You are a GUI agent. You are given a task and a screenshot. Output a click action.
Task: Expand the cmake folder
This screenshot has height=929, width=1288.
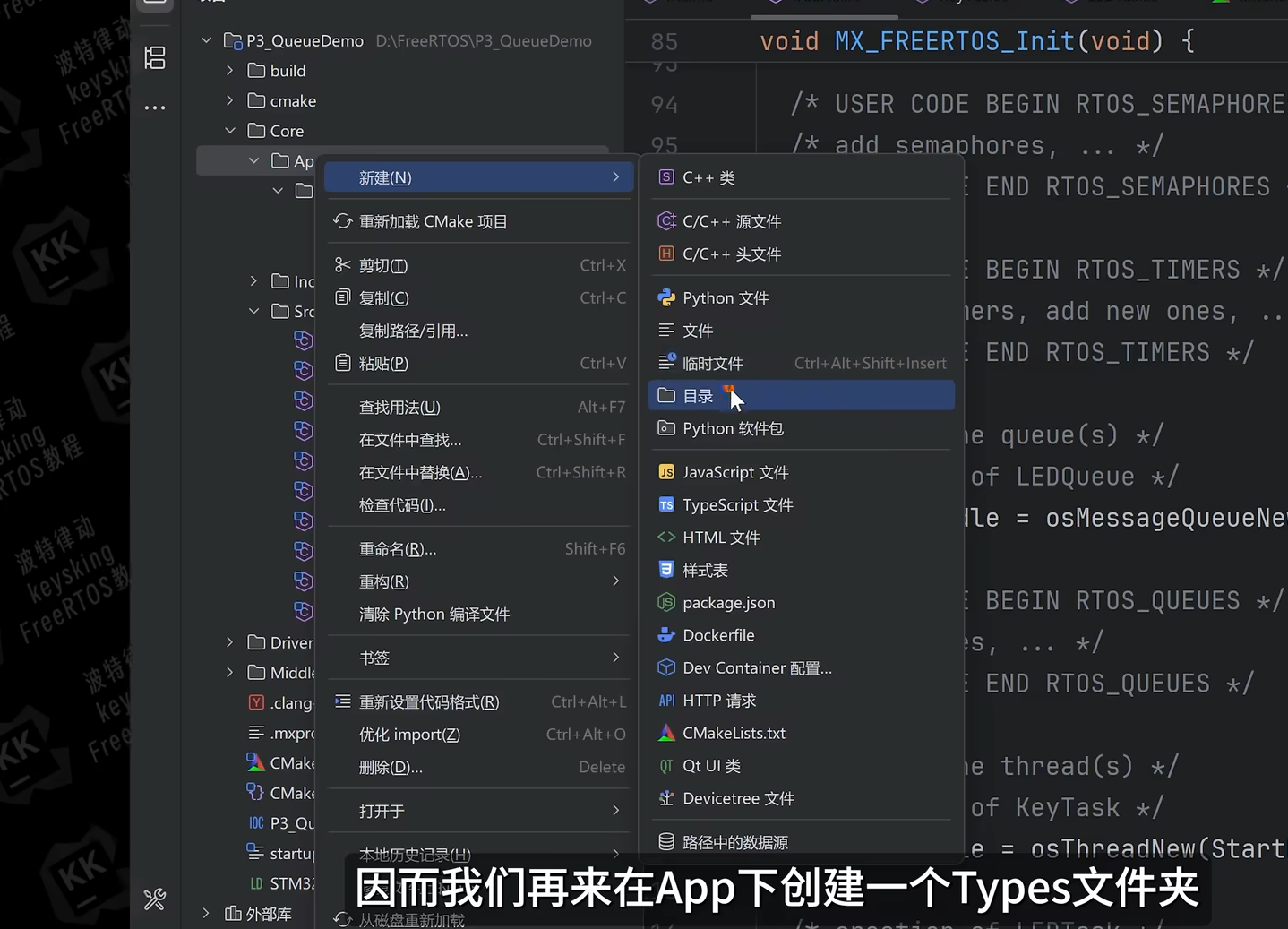coord(230,100)
